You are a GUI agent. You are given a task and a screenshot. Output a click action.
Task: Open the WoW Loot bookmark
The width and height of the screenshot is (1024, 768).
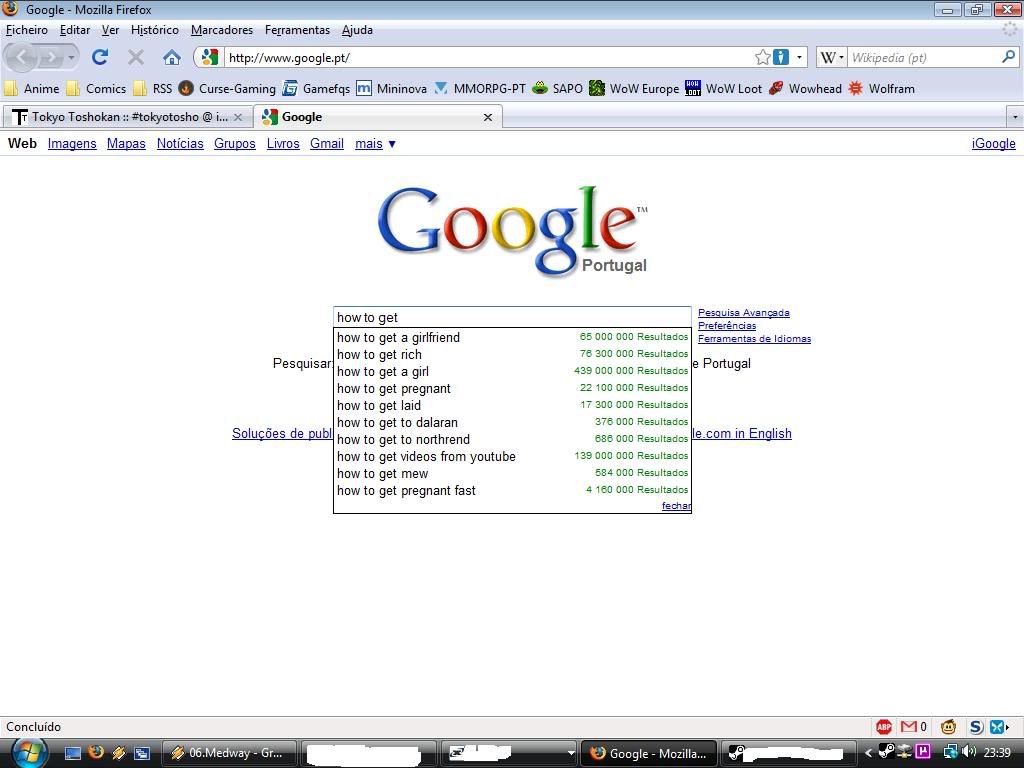pyautogui.click(x=724, y=88)
